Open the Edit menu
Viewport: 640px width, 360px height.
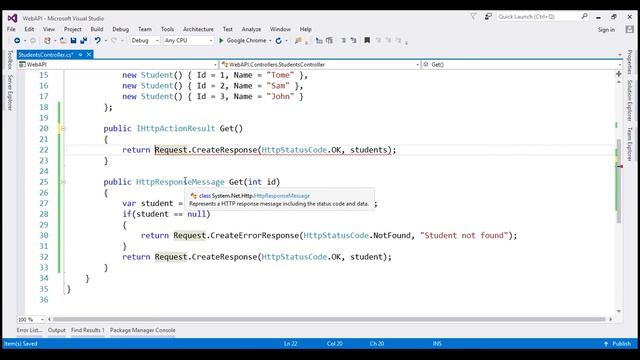[x=29, y=29]
